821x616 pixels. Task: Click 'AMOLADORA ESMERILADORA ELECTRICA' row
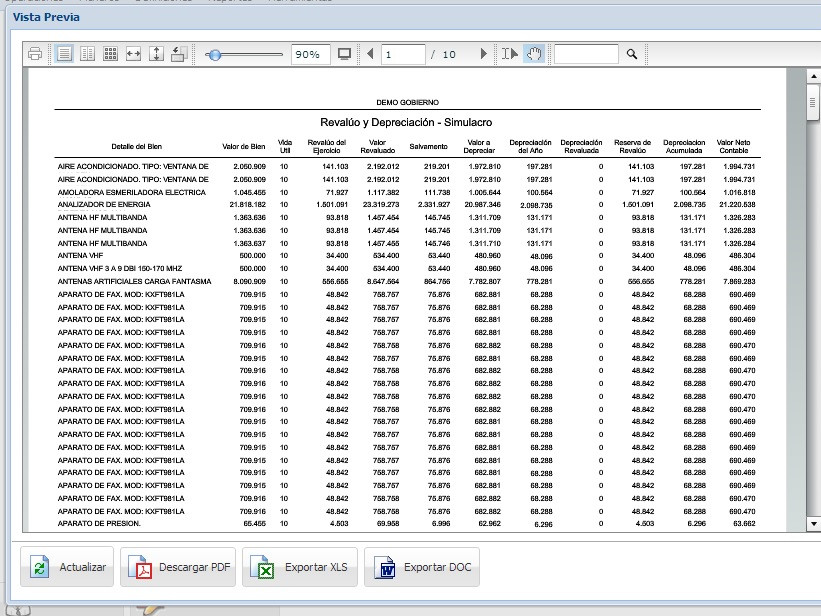tap(406, 192)
